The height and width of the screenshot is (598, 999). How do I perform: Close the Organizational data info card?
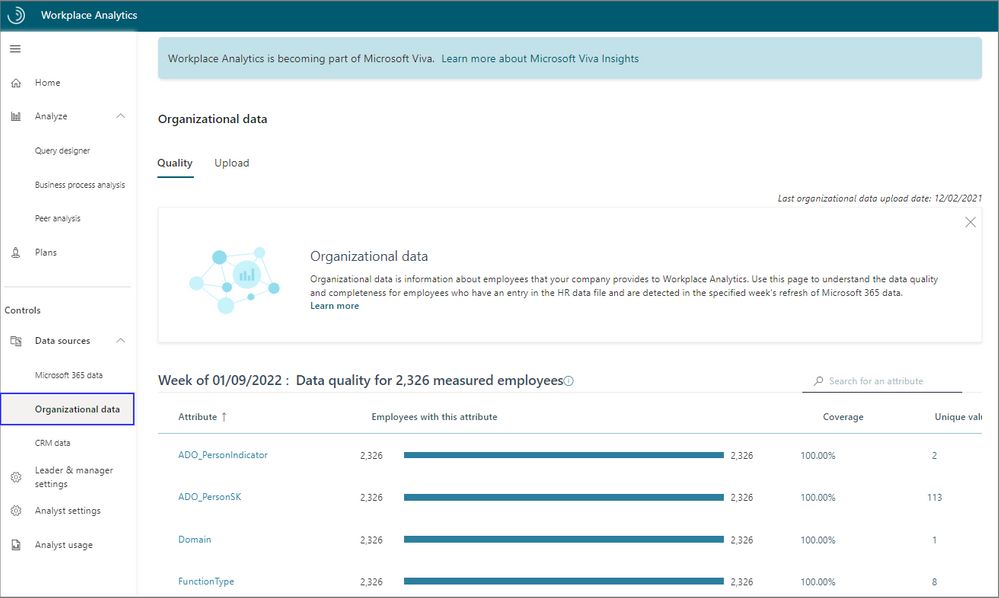tap(970, 222)
